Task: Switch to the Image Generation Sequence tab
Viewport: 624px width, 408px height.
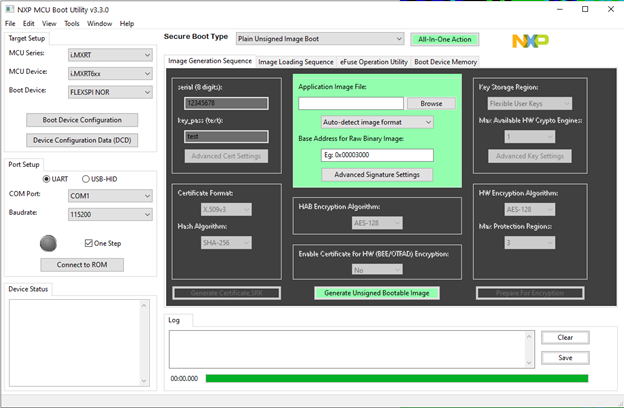Action: point(210,61)
